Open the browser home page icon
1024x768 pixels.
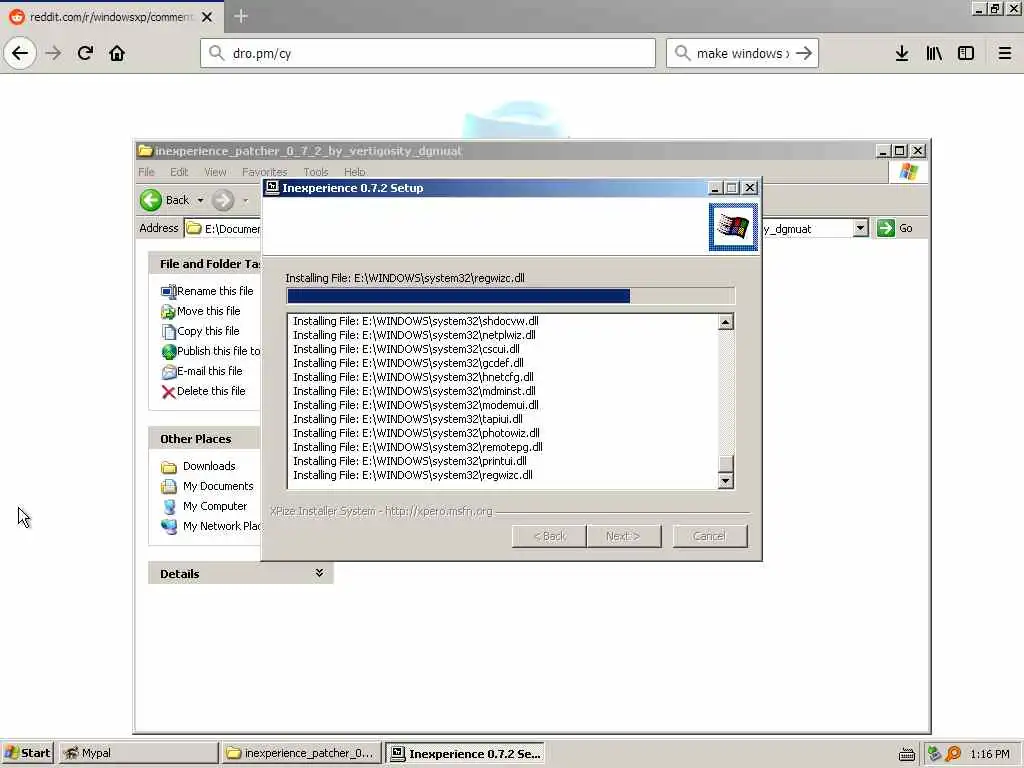click(117, 53)
